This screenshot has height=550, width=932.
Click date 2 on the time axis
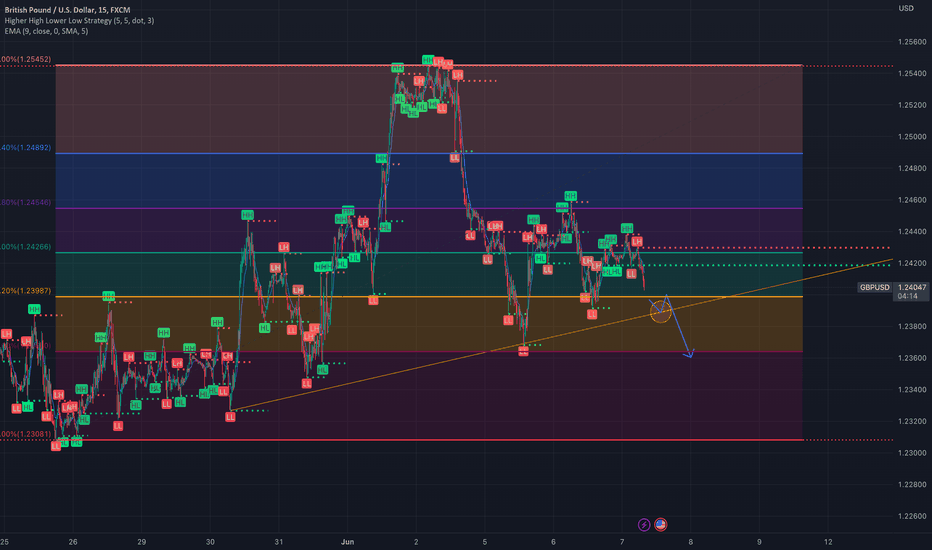416,542
